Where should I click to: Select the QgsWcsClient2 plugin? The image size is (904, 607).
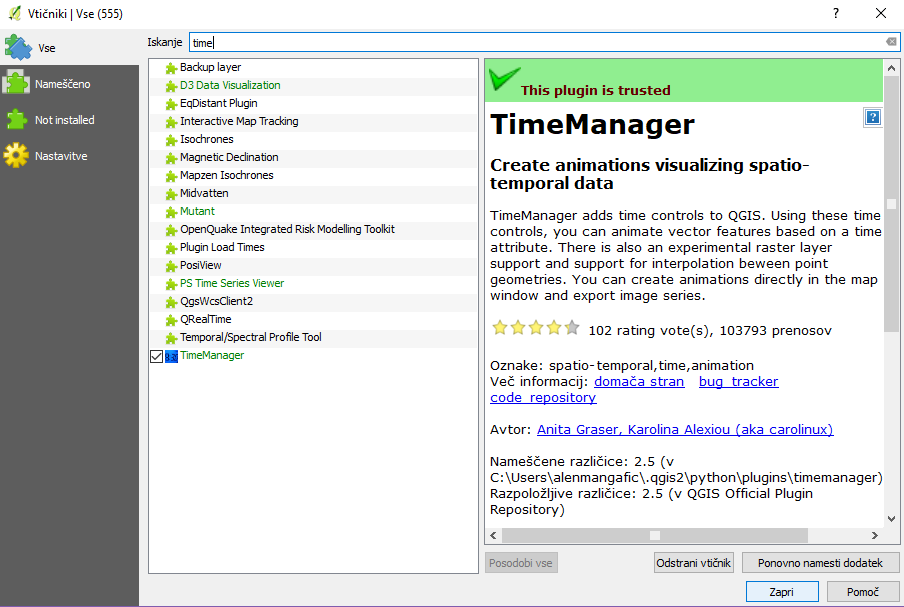[313, 301]
